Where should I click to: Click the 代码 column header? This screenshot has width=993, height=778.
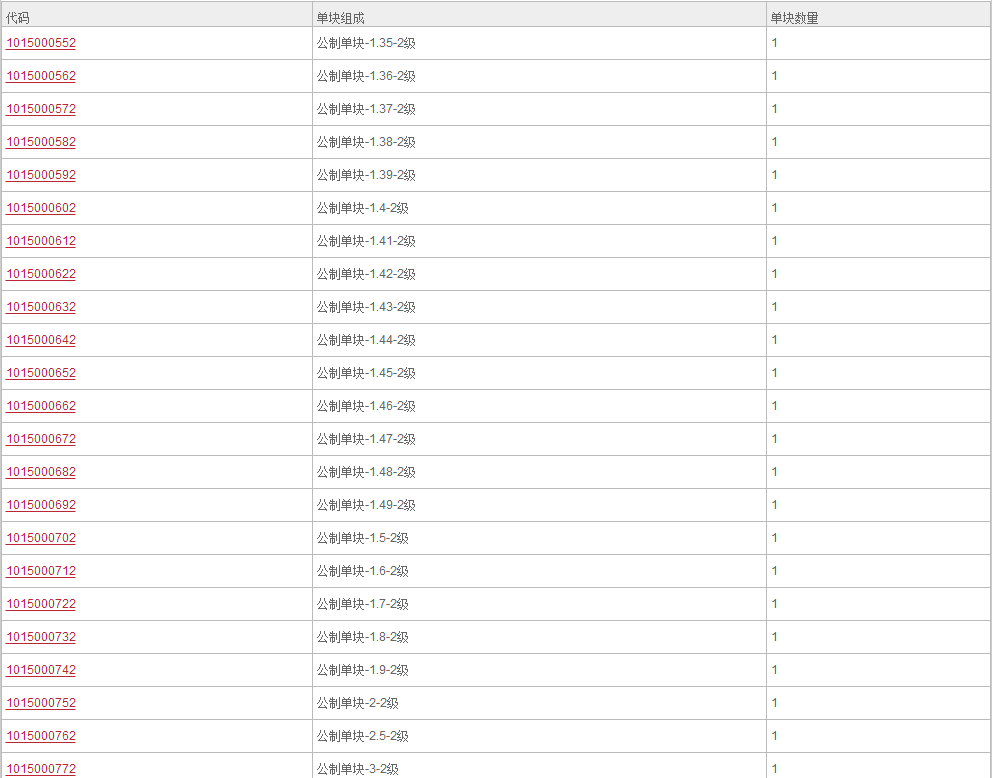(157, 14)
